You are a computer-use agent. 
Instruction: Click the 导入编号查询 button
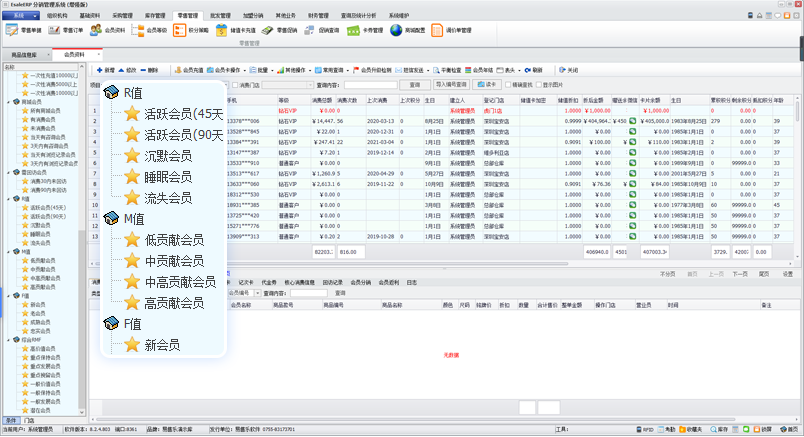click(452, 85)
